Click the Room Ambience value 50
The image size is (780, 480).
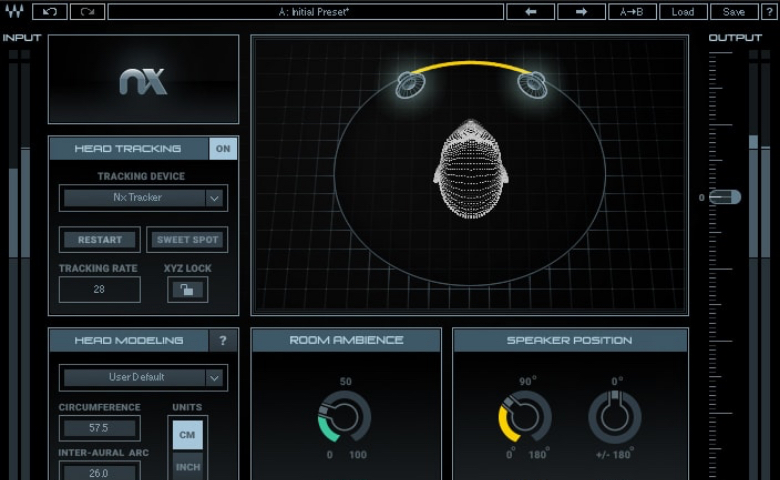point(346,382)
